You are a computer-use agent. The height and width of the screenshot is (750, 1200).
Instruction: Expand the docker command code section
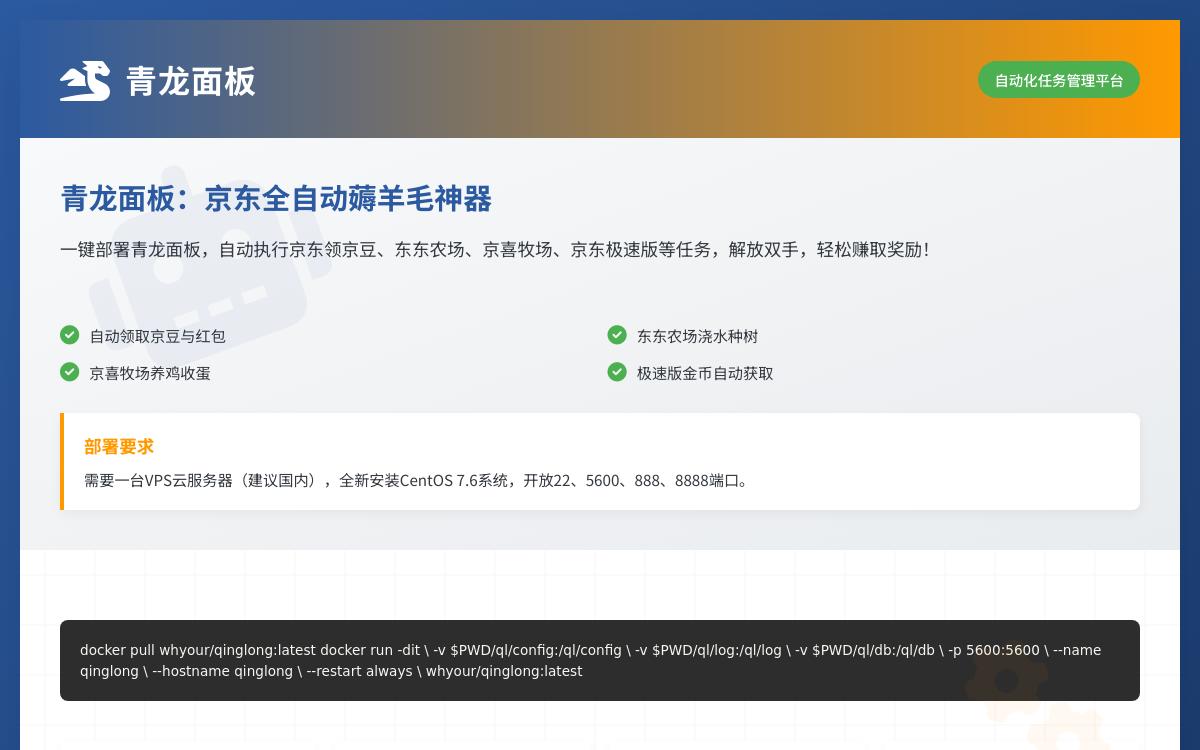[600, 660]
